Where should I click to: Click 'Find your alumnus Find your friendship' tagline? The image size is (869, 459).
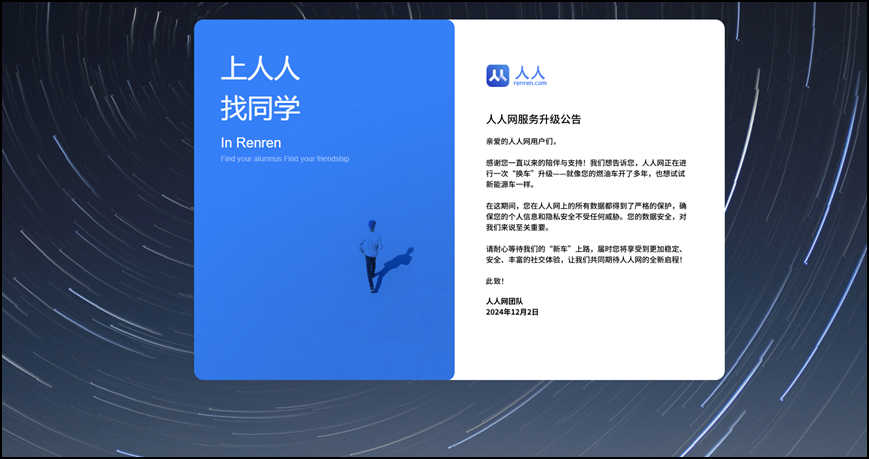click(x=285, y=159)
